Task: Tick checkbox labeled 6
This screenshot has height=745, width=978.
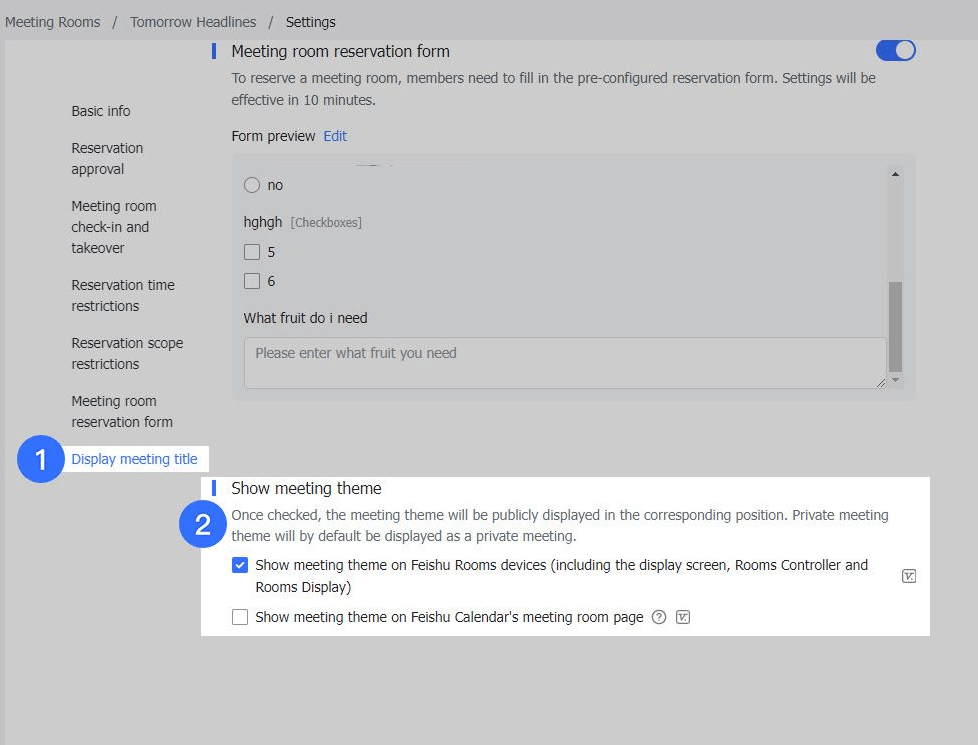Action: click(x=252, y=281)
